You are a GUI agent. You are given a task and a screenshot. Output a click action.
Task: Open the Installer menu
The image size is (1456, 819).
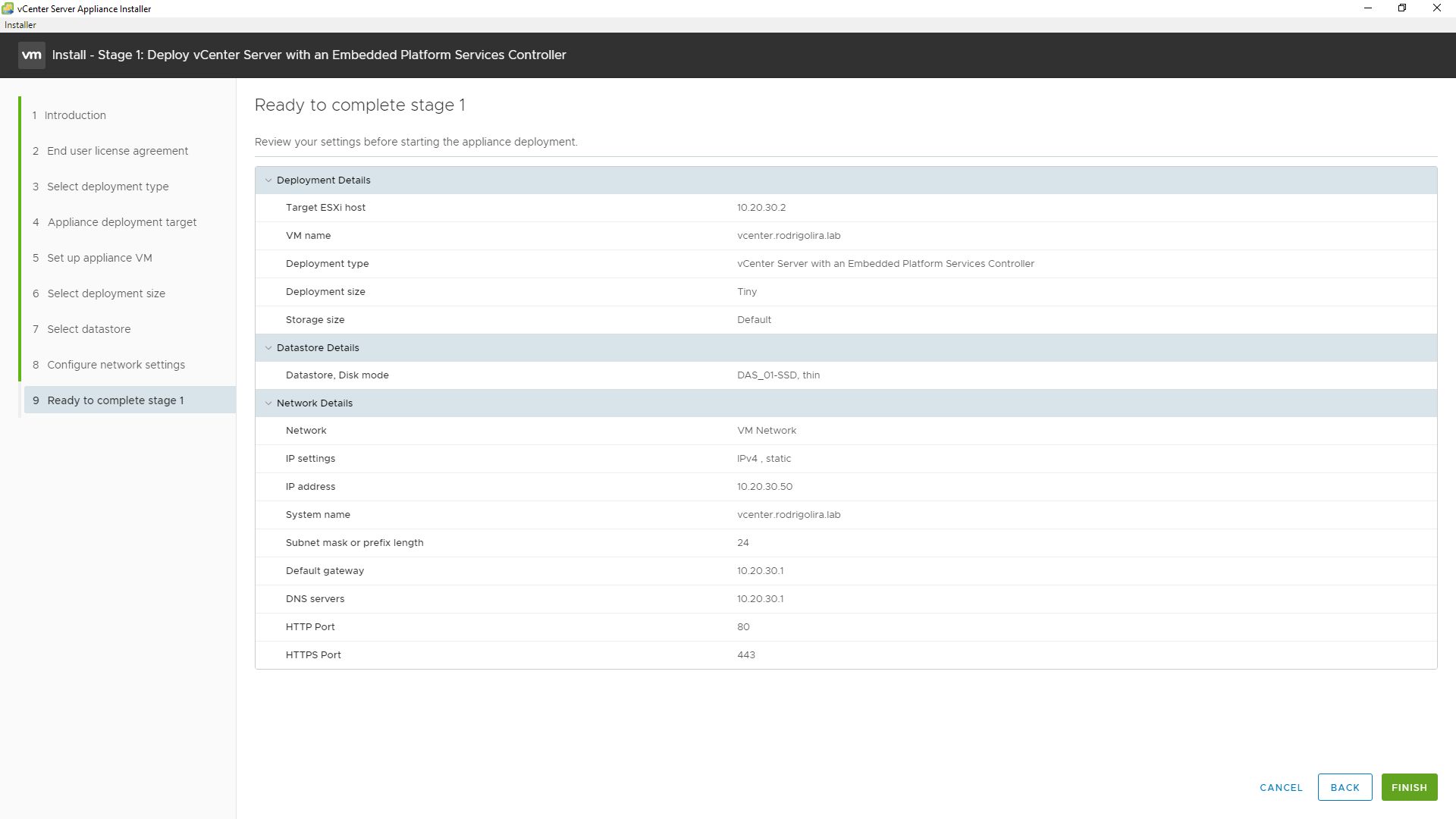coord(20,25)
